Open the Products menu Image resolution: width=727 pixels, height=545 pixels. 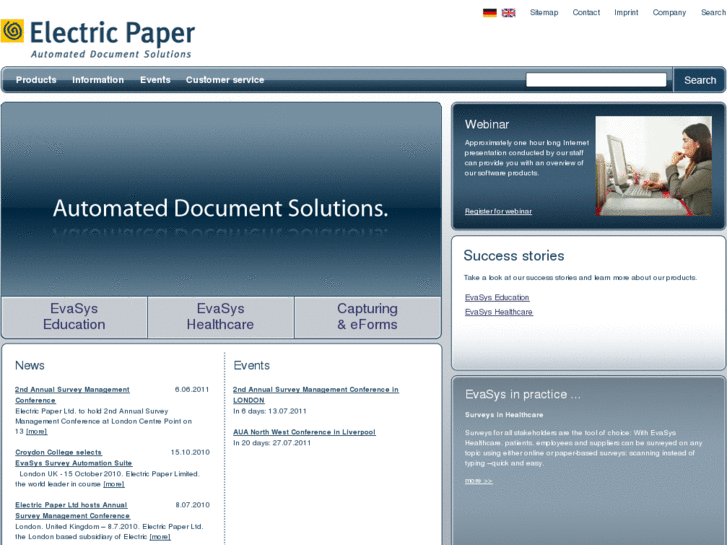36,80
